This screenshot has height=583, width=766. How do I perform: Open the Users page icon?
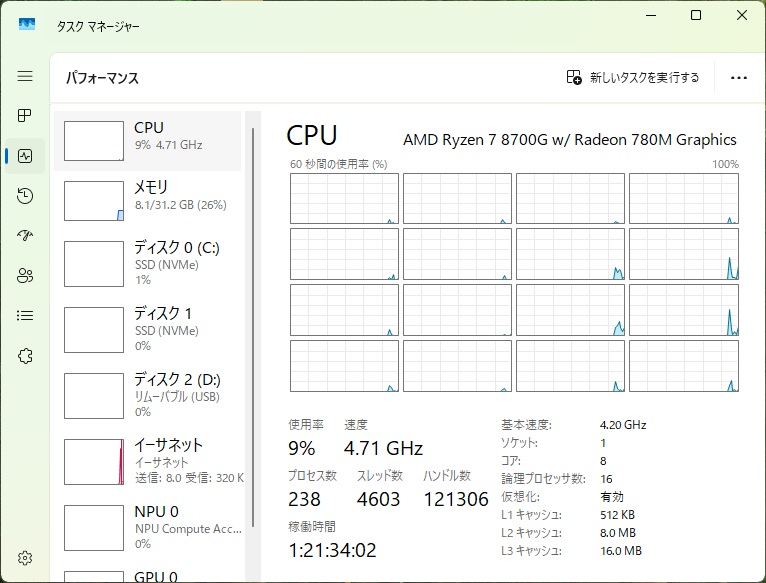click(x=25, y=276)
